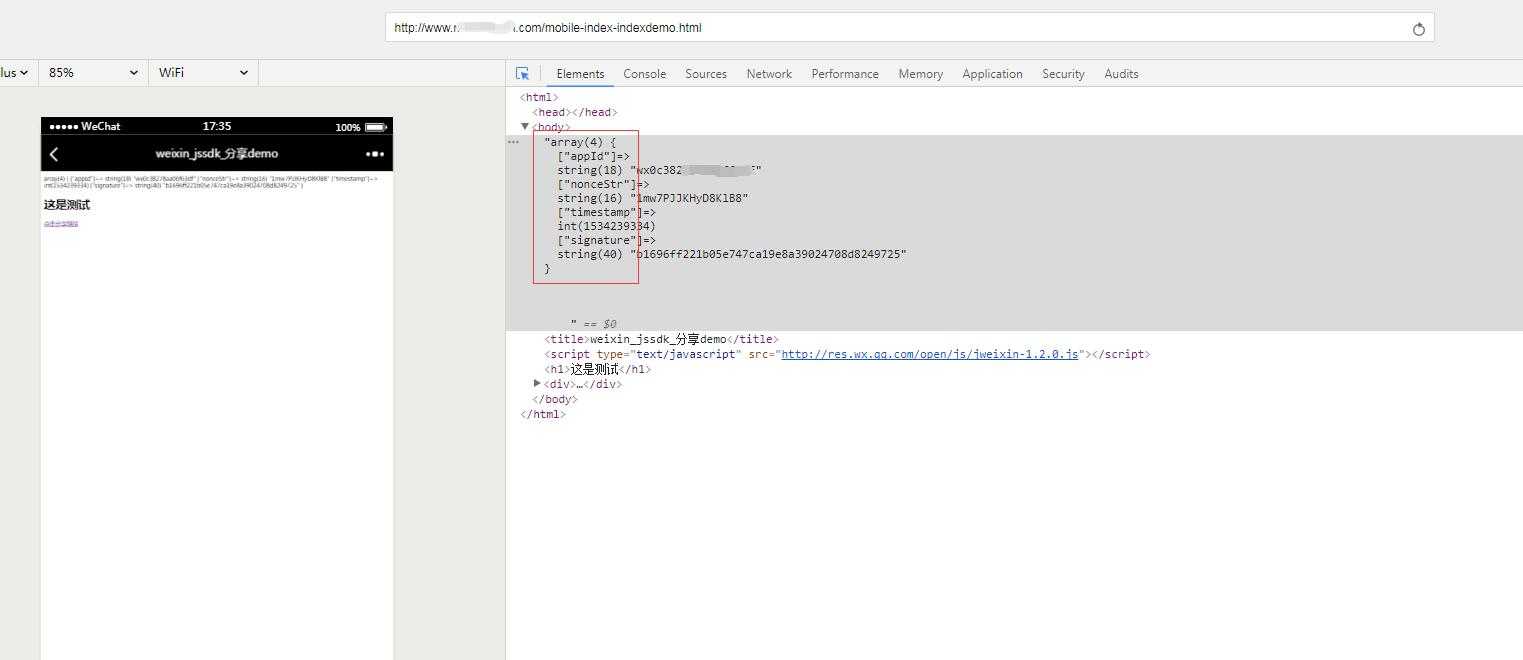Click the ellipsis beside the selected text node

(x=513, y=142)
